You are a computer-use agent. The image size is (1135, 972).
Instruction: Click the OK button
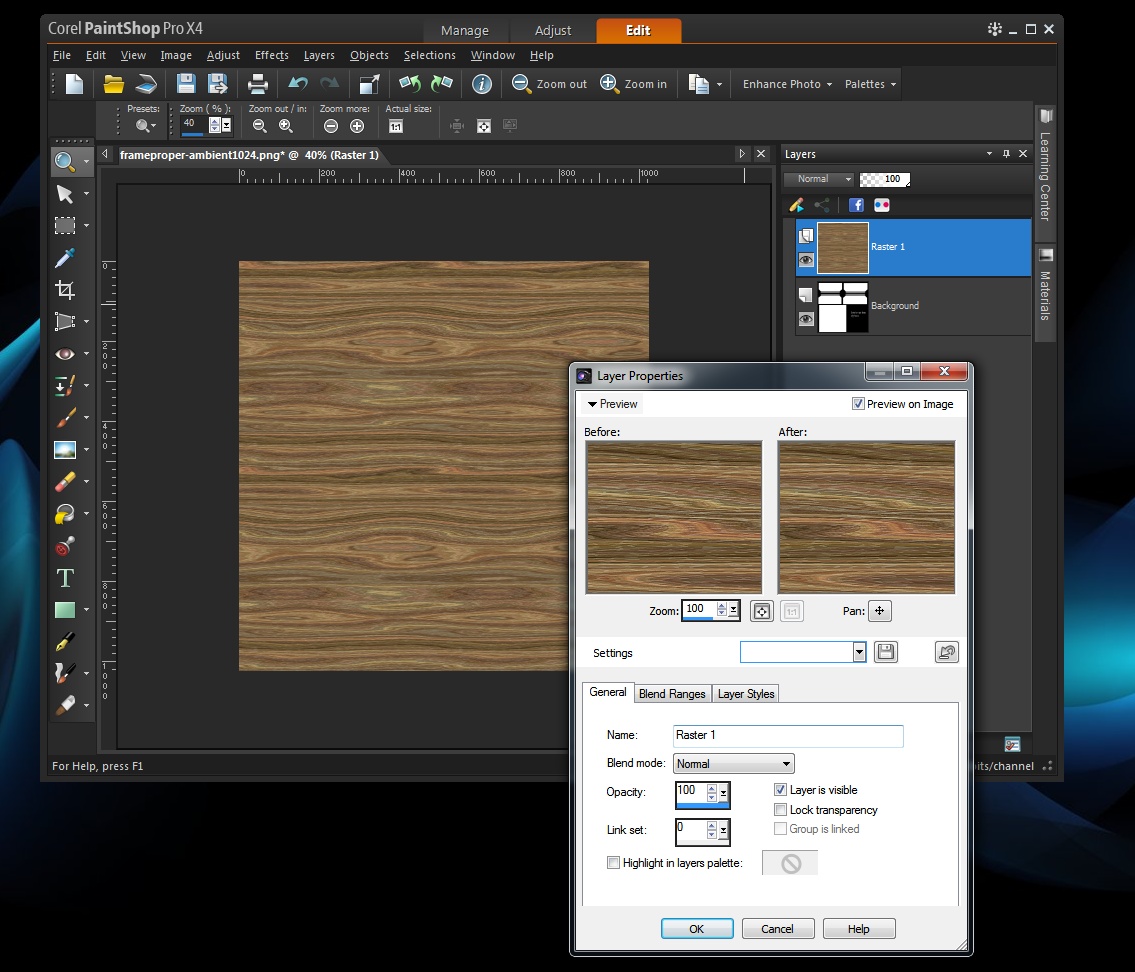[x=697, y=929]
